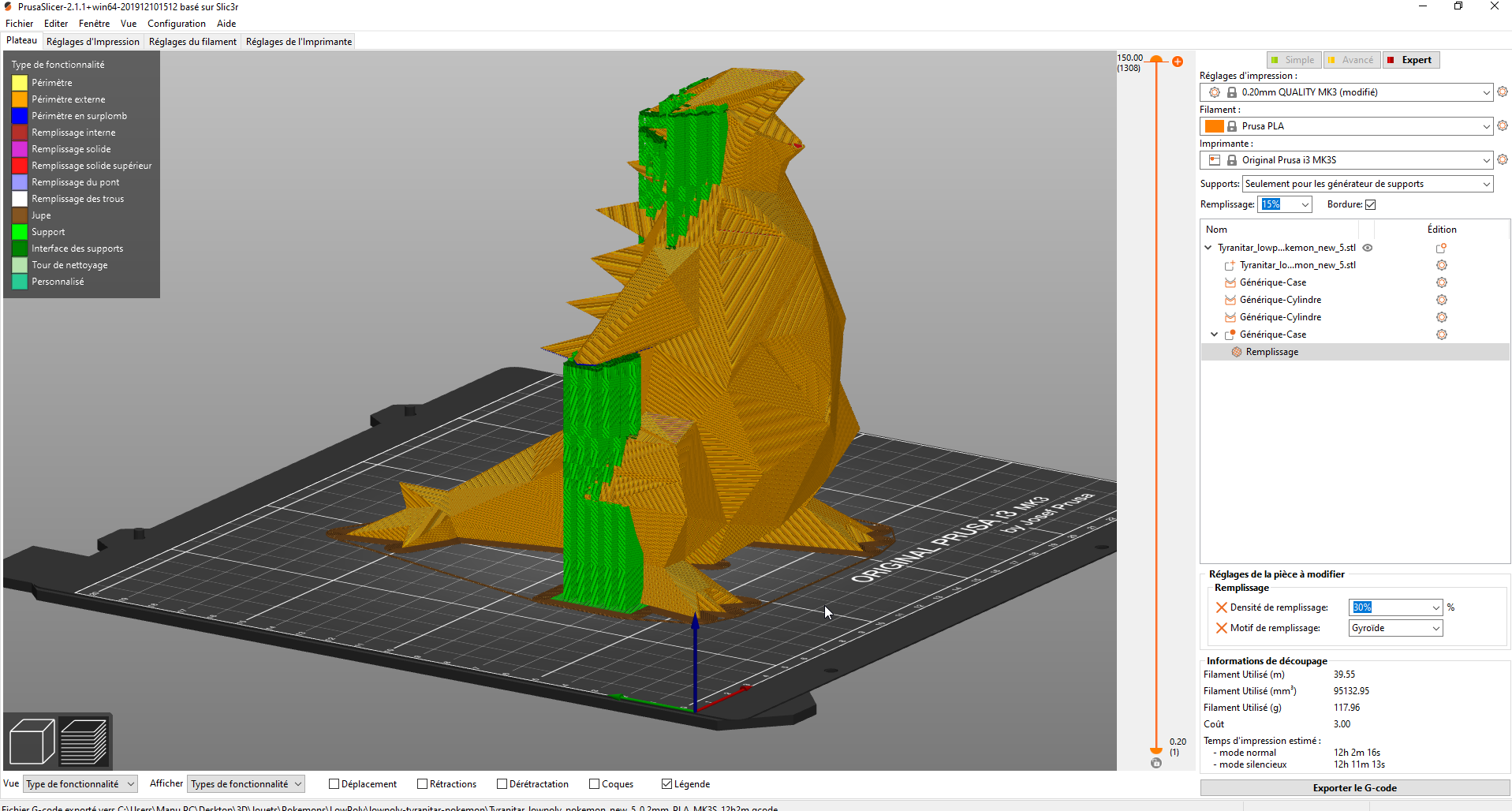Open the Vue menu
This screenshot has height=811, width=1512.
[x=129, y=24]
